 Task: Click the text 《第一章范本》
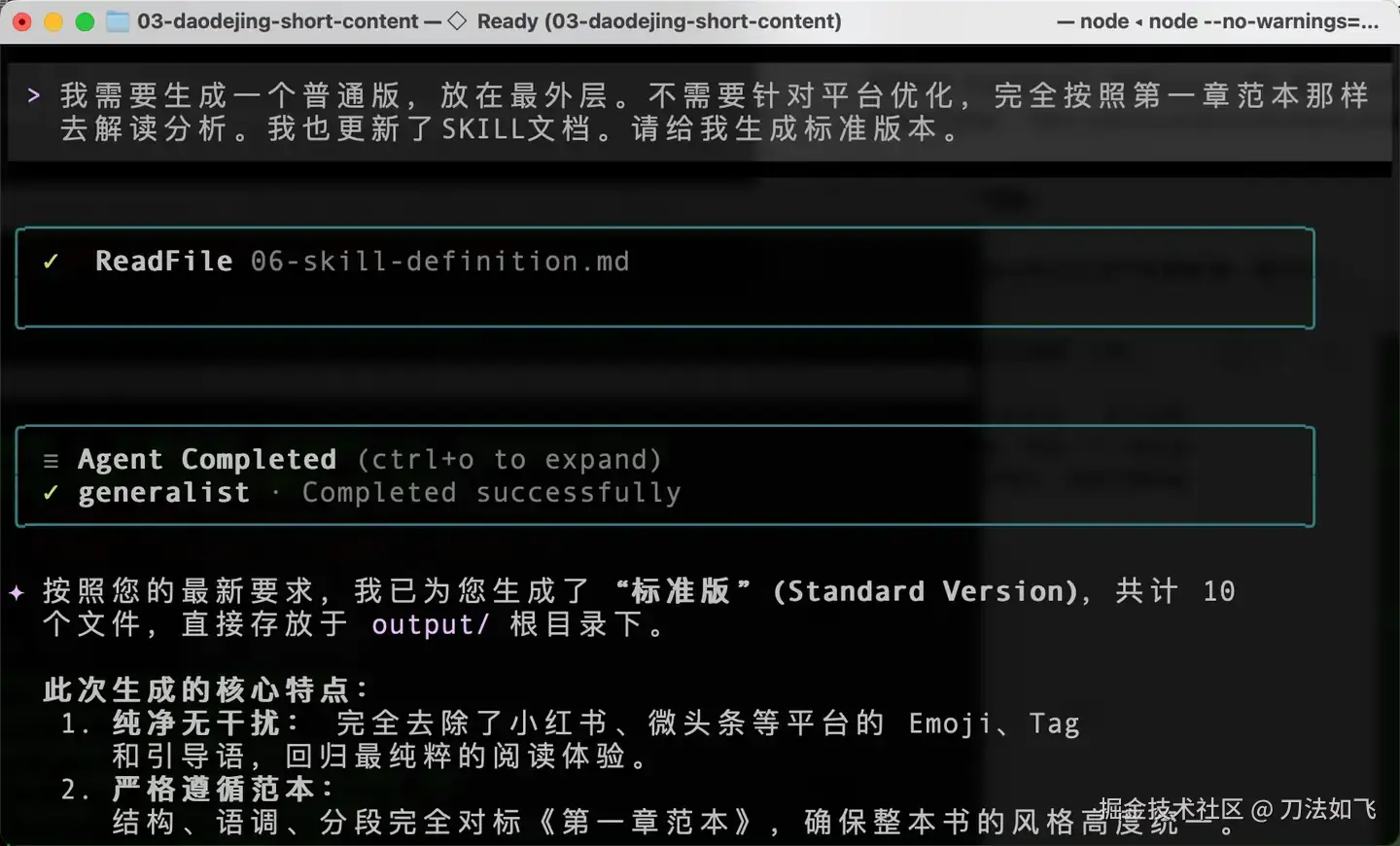tap(647, 823)
